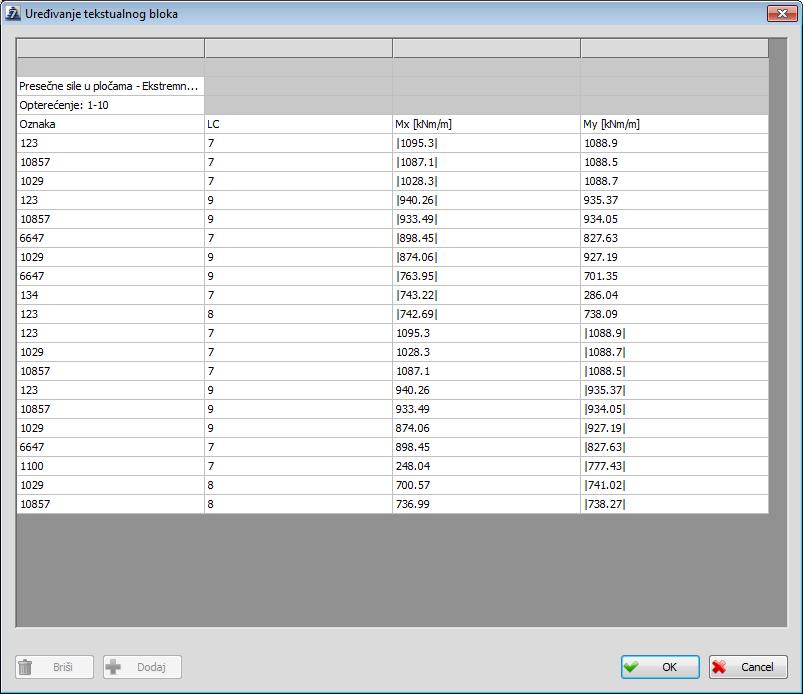Select the Oznaka 1029 cell in the |741.02| row
The height and width of the screenshot is (694, 803).
[x=111, y=485]
